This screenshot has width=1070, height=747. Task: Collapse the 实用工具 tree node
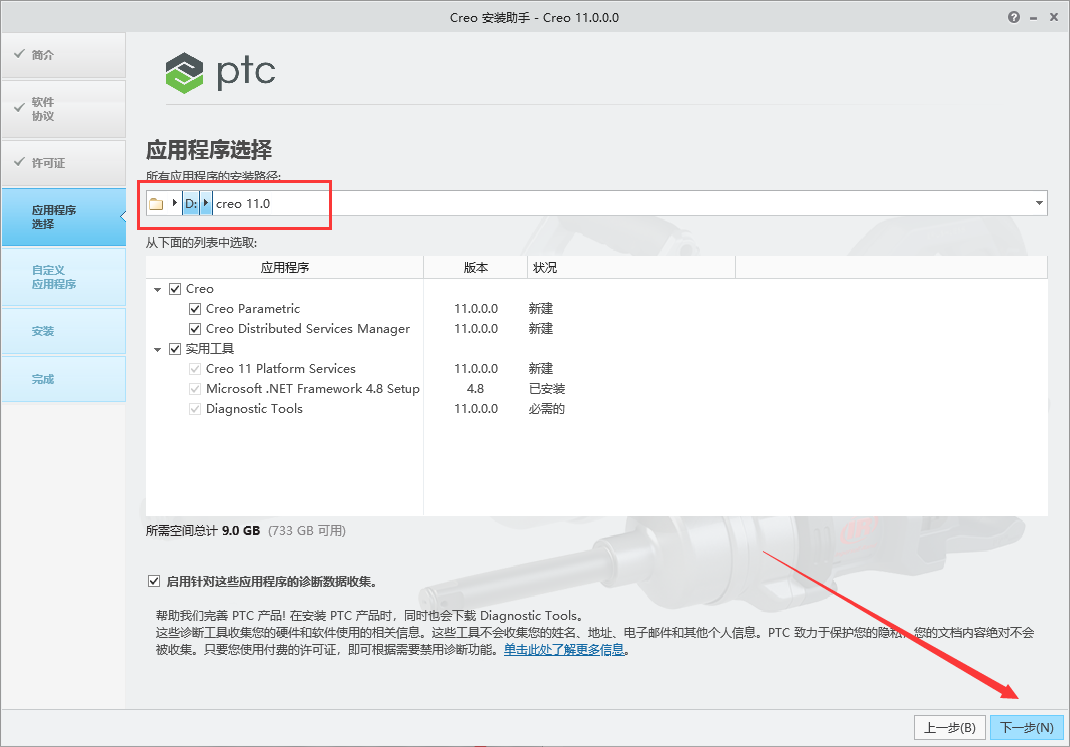157,348
